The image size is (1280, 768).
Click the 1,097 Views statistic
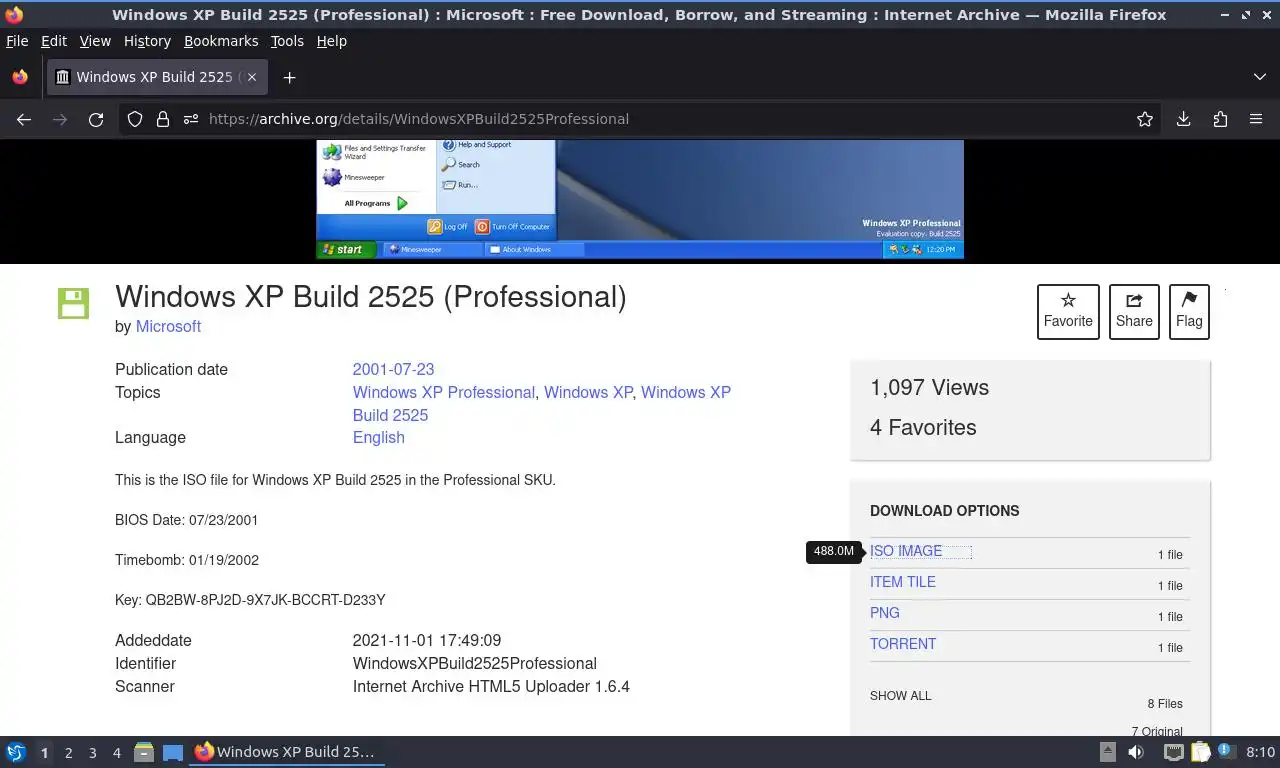[929, 388]
